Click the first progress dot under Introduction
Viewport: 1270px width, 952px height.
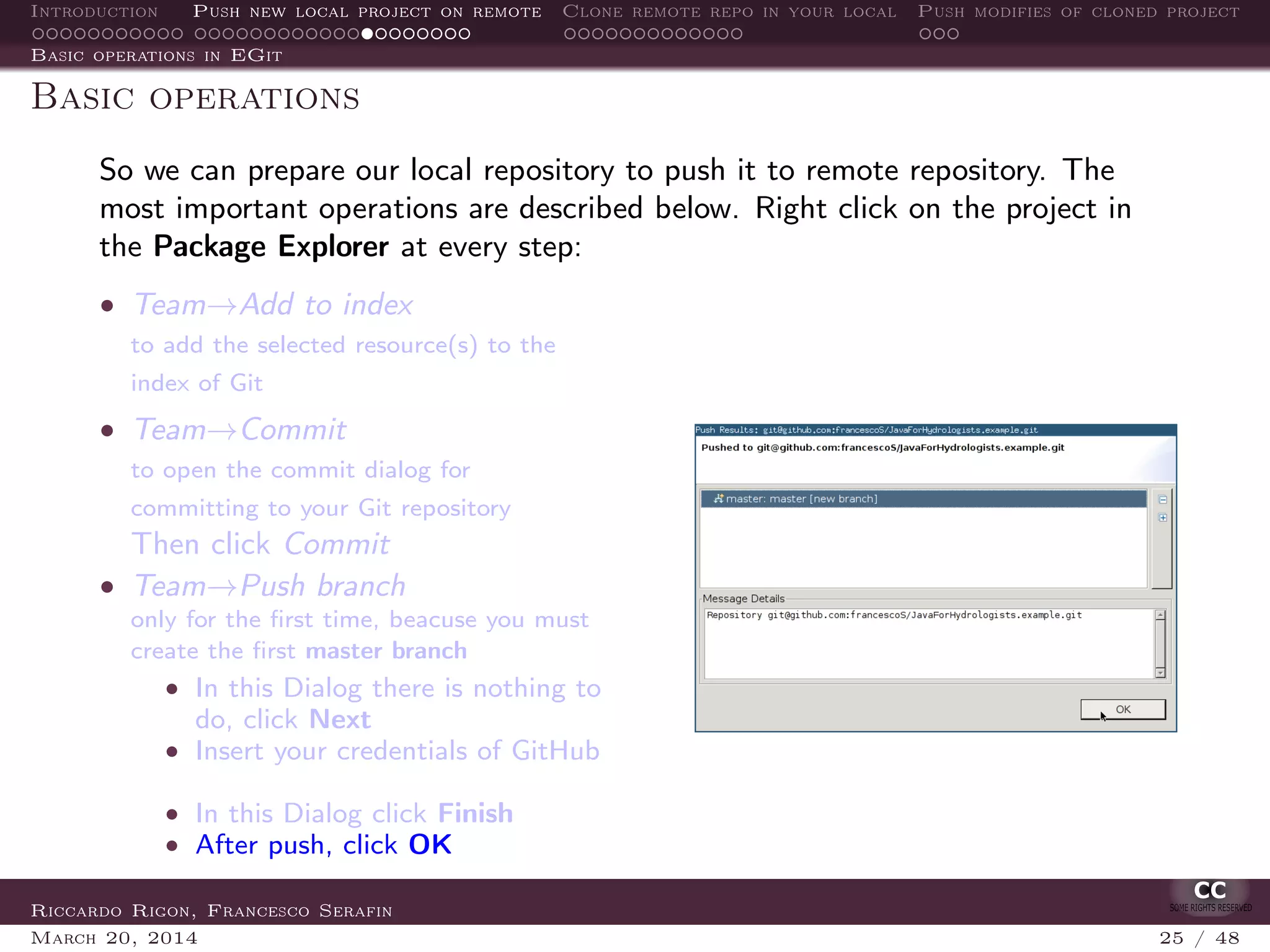point(38,33)
